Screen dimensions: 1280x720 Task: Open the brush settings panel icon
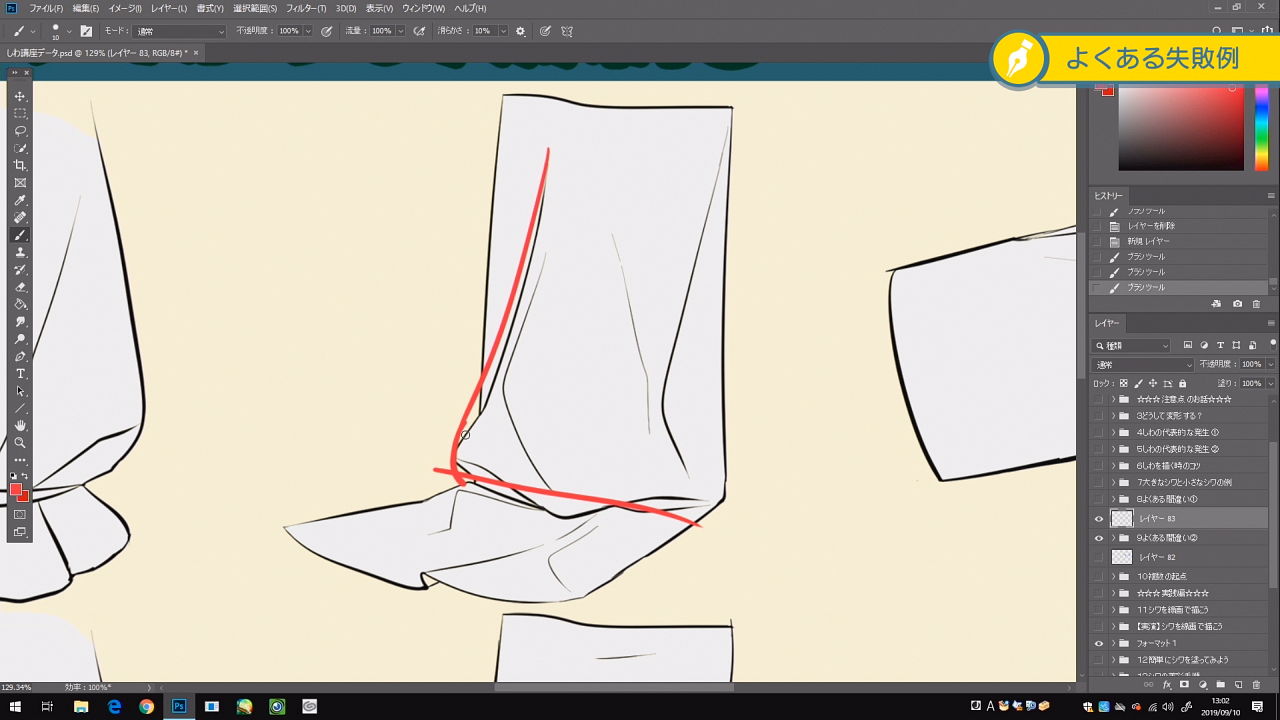tap(86, 31)
